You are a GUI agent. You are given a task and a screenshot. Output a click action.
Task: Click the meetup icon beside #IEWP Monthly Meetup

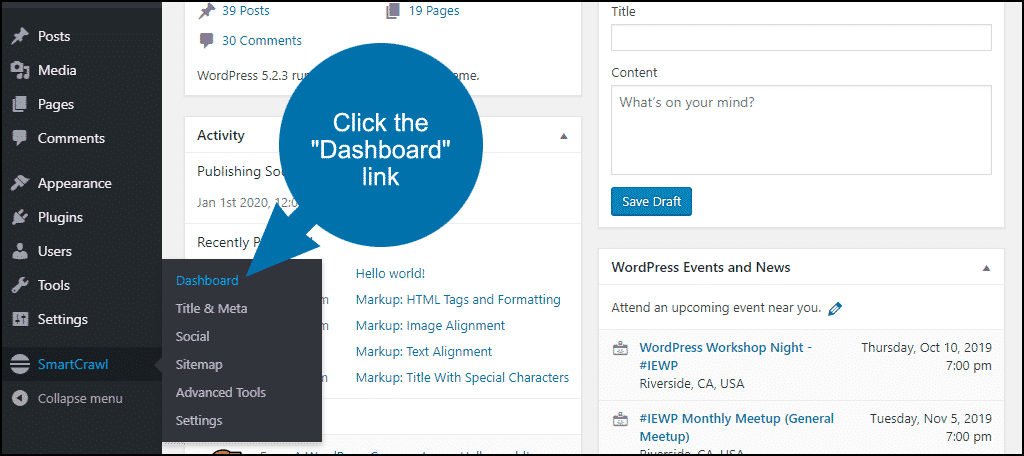click(620, 419)
